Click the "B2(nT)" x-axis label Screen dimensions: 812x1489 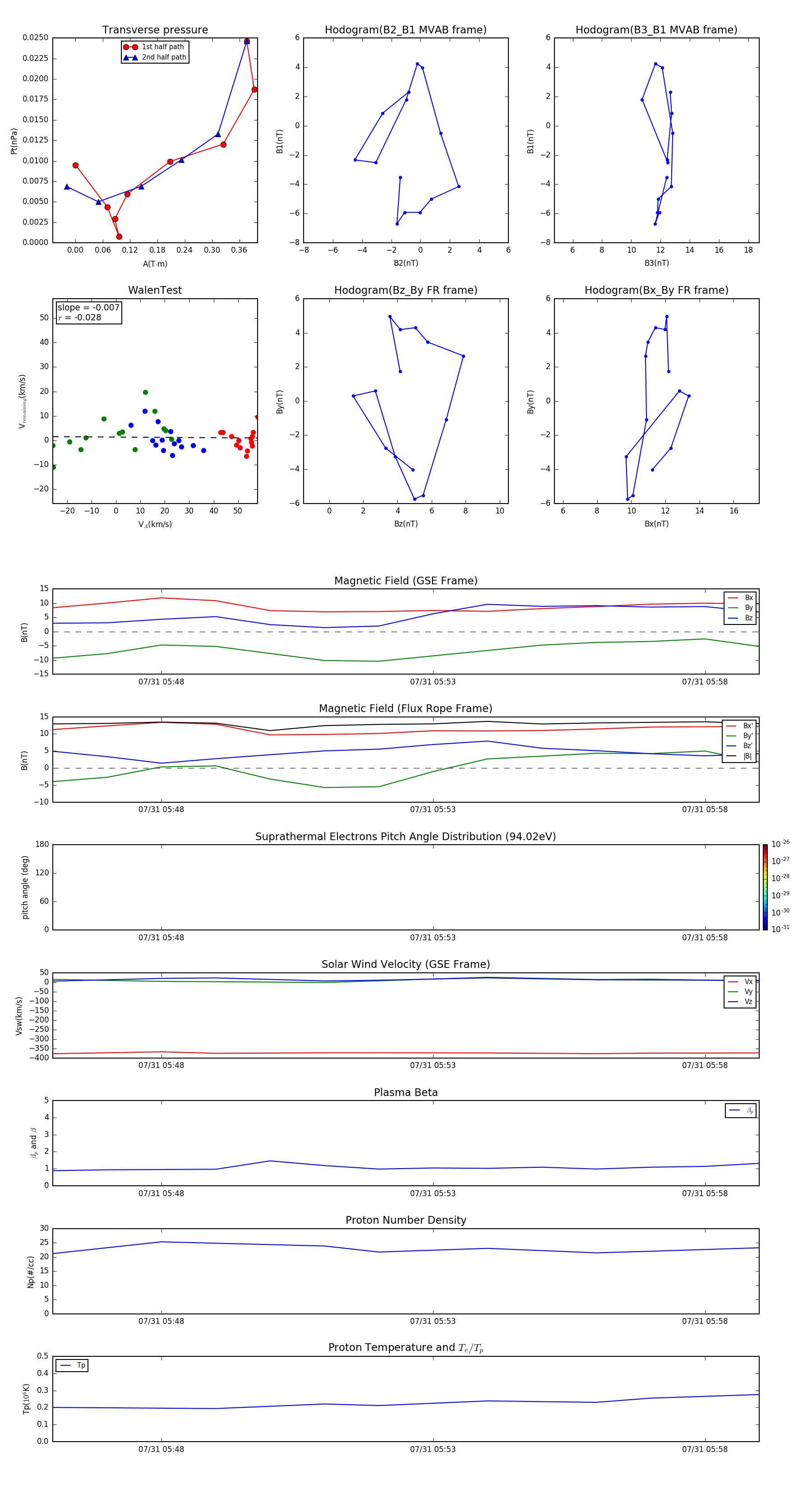(x=406, y=263)
